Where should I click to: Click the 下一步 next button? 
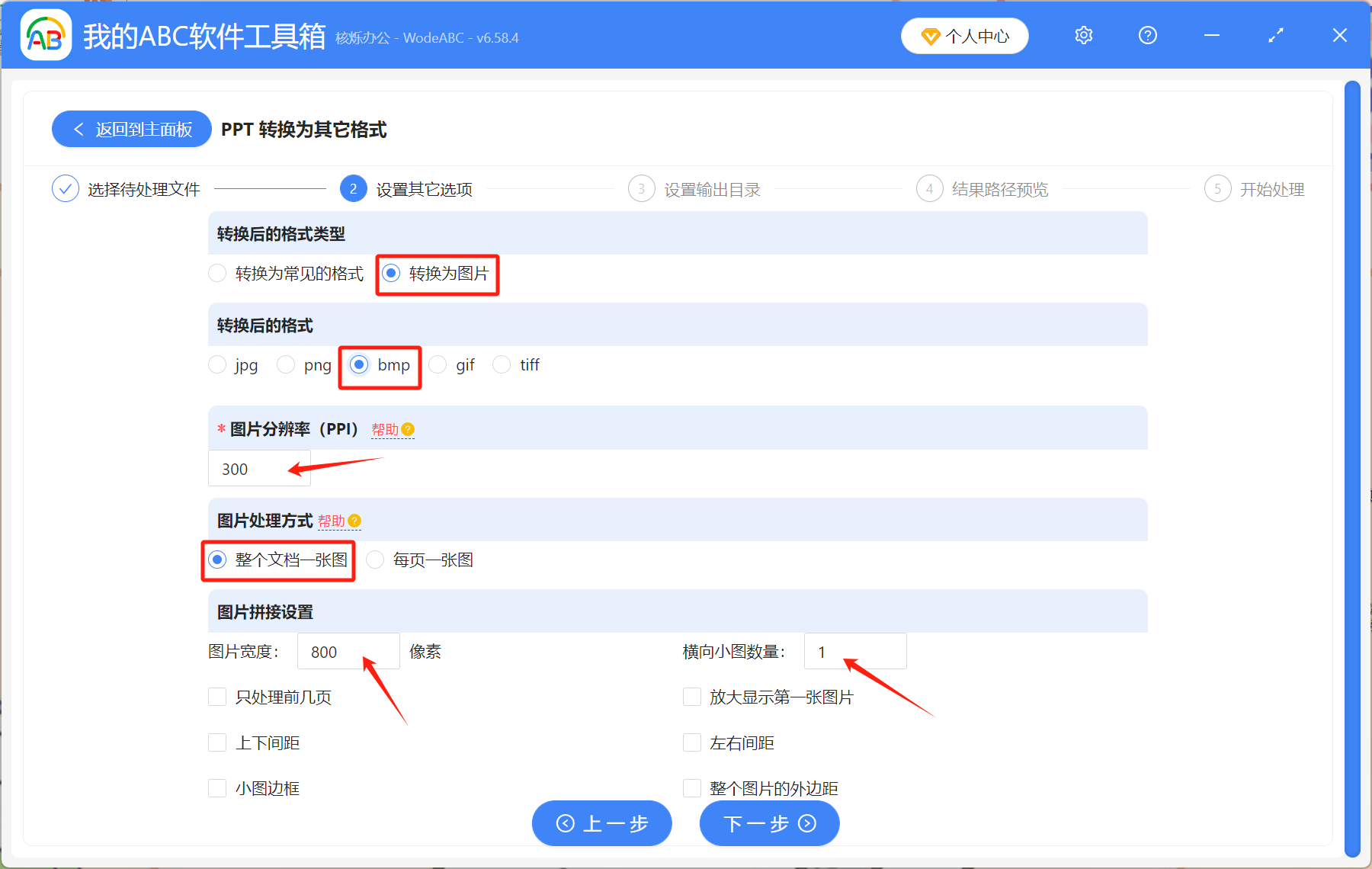point(768,823)
